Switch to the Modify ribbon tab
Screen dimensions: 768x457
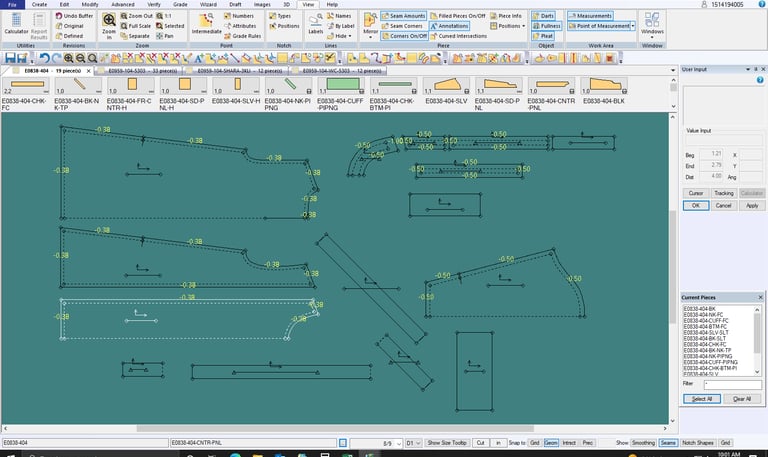tap(90, 4)
